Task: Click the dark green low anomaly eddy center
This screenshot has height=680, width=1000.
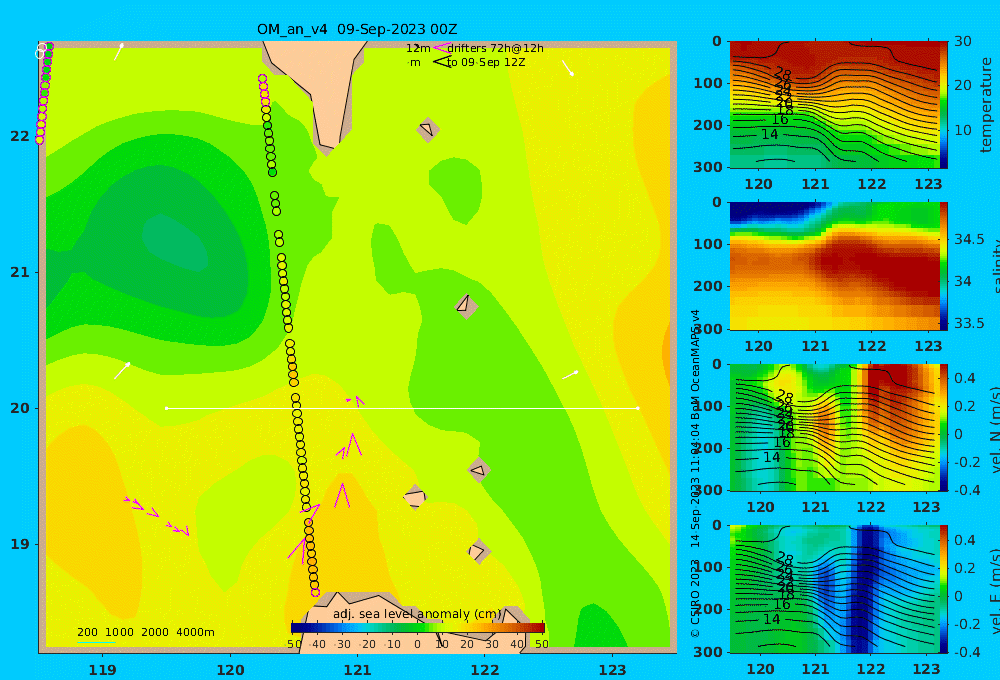Action: coord(175,242)
